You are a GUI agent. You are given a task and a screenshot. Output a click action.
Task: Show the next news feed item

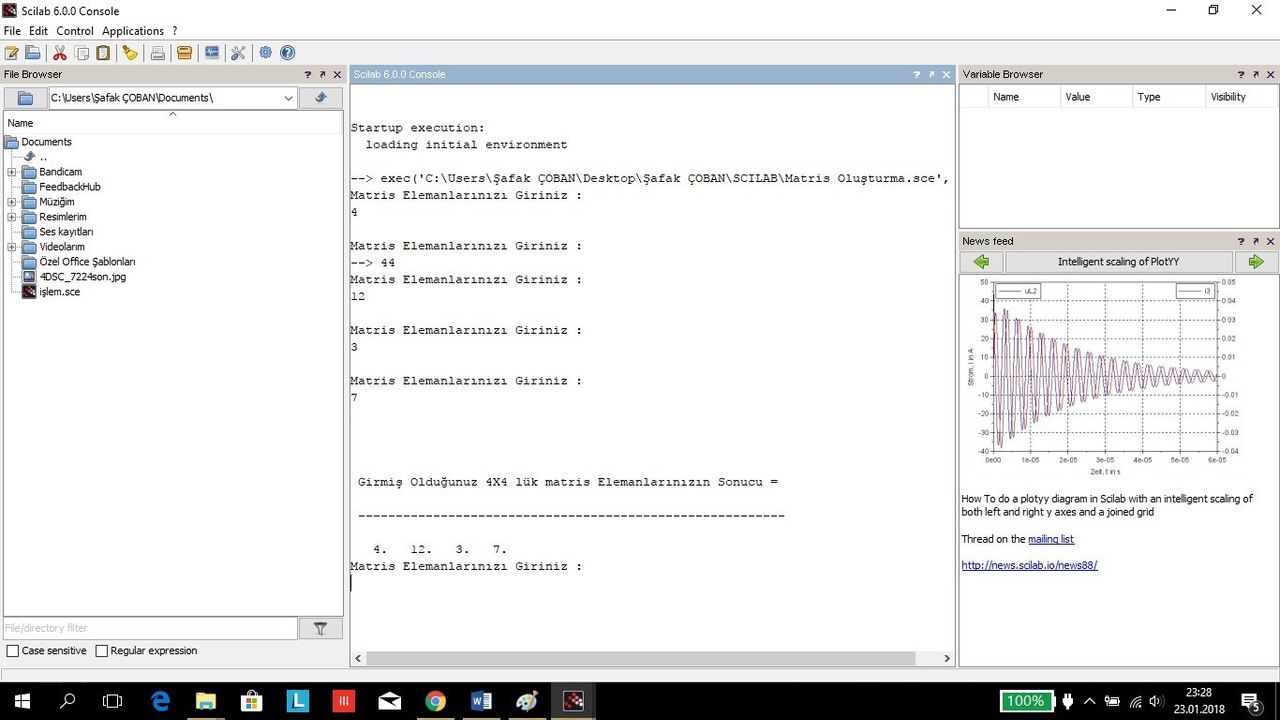click(x=1256, y=262)
